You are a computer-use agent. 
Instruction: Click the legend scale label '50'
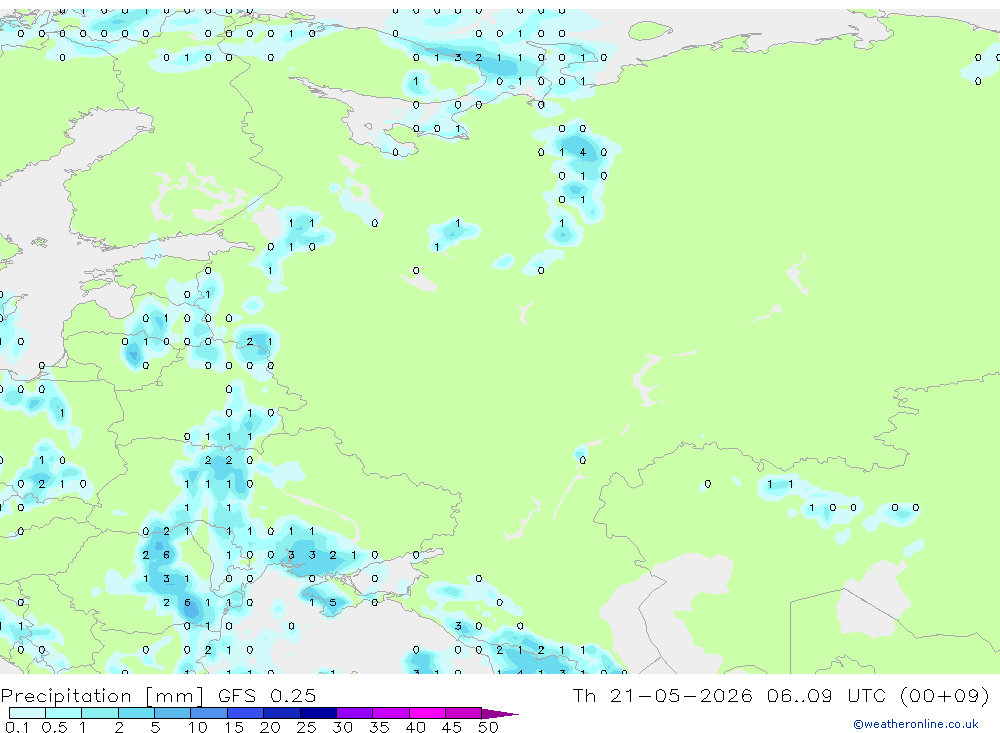coord(488,727)
